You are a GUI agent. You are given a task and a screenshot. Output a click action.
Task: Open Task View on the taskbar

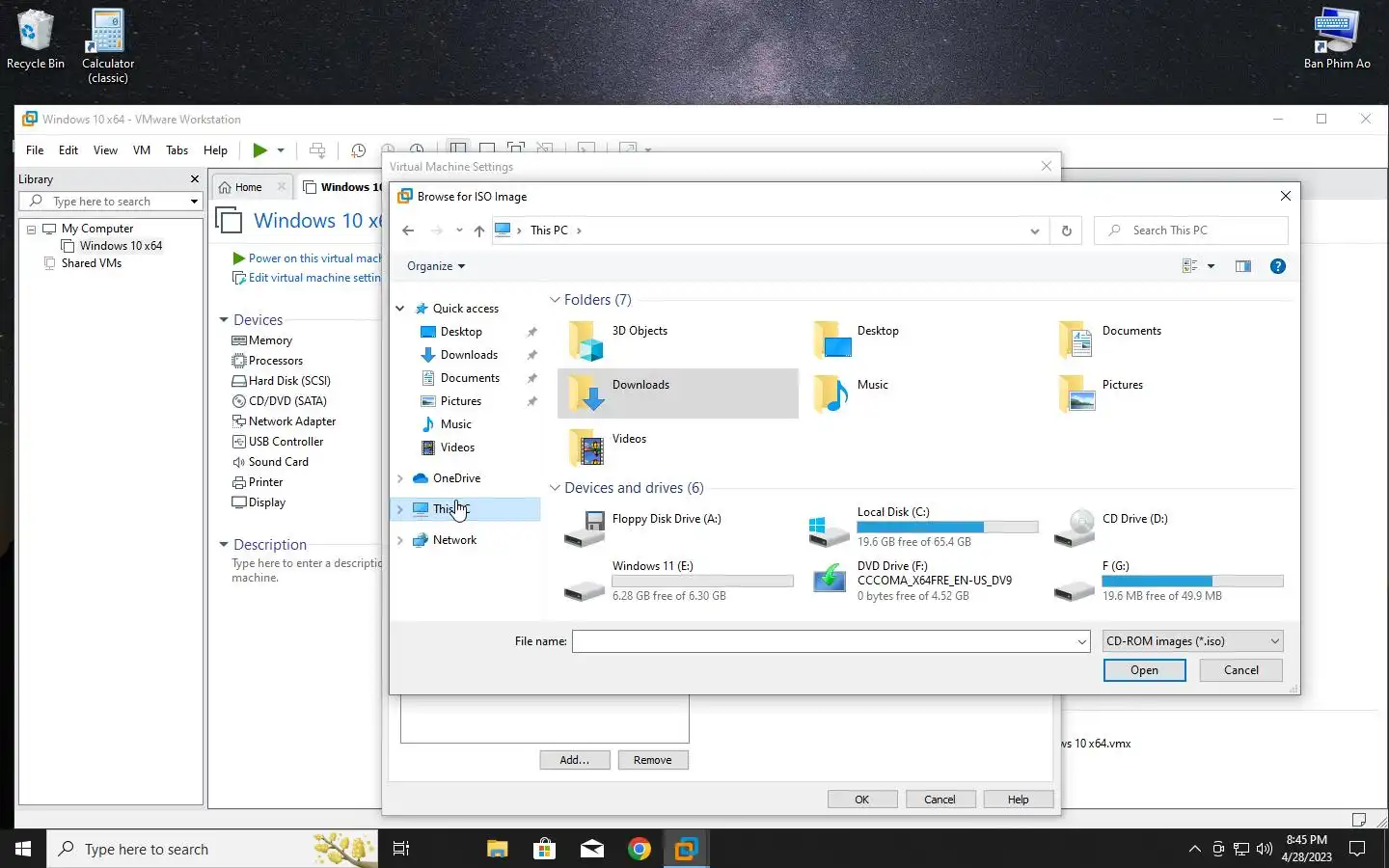[x=401, y=849]
